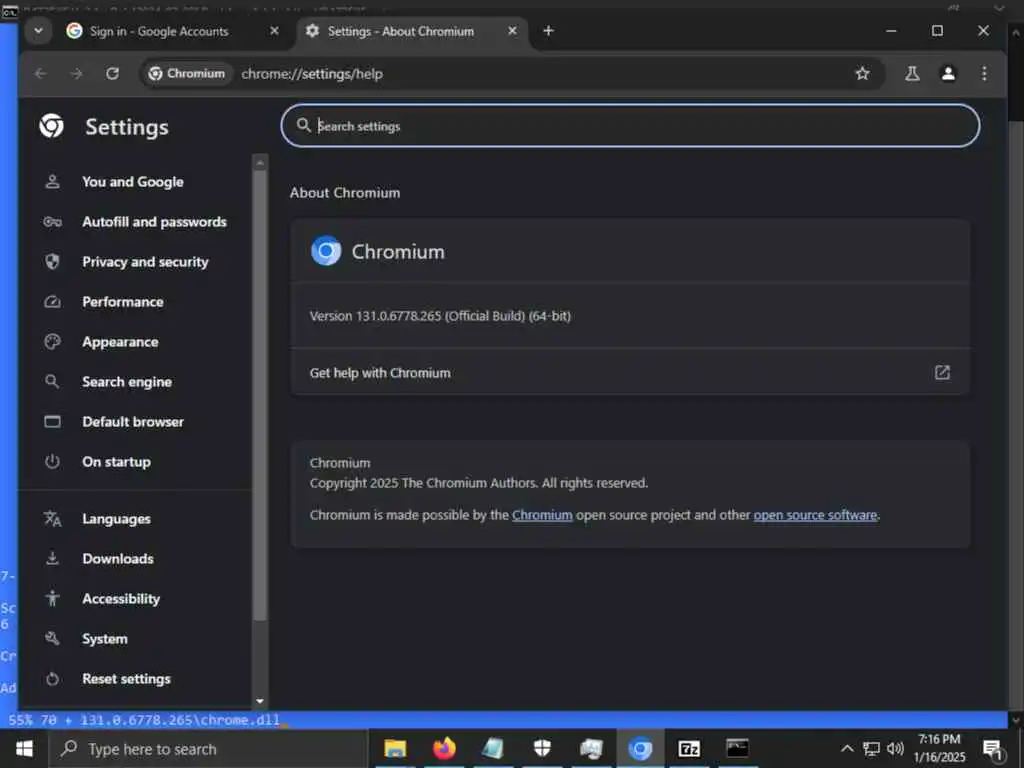Click the volume speaker icon
Image resolution: width=1024 pixels, height=768 pixels.
[895, 748]
